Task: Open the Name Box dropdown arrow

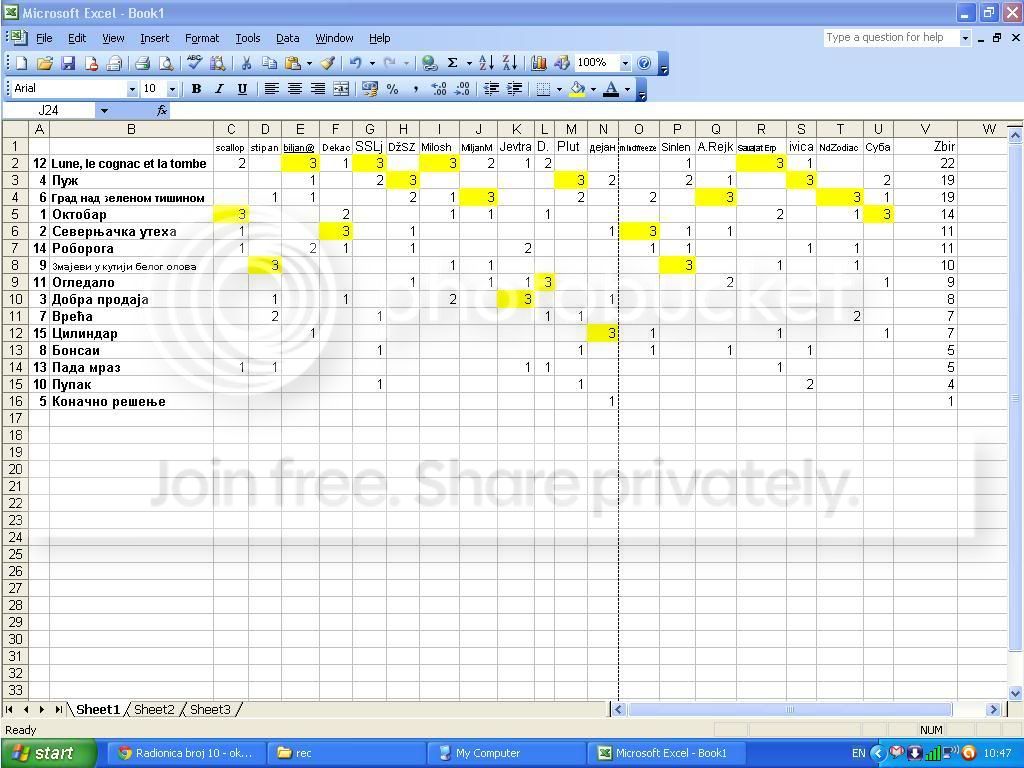Action: click(103, 111)
